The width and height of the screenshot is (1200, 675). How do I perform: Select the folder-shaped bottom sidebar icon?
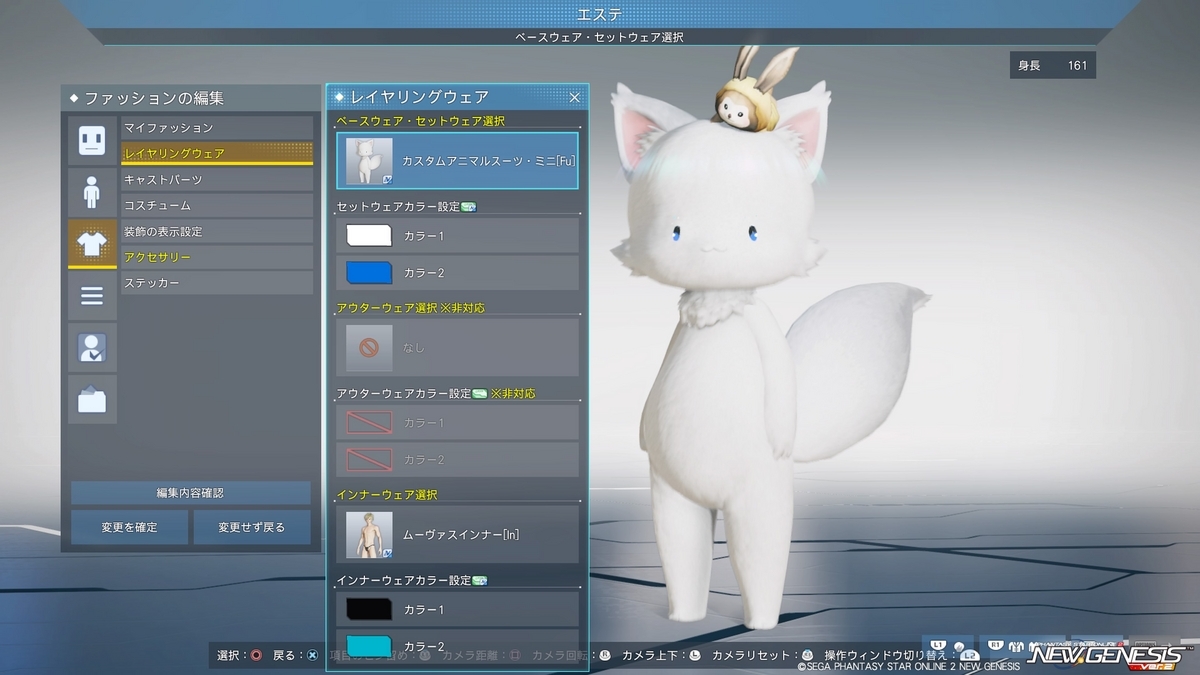click(92, 400)
